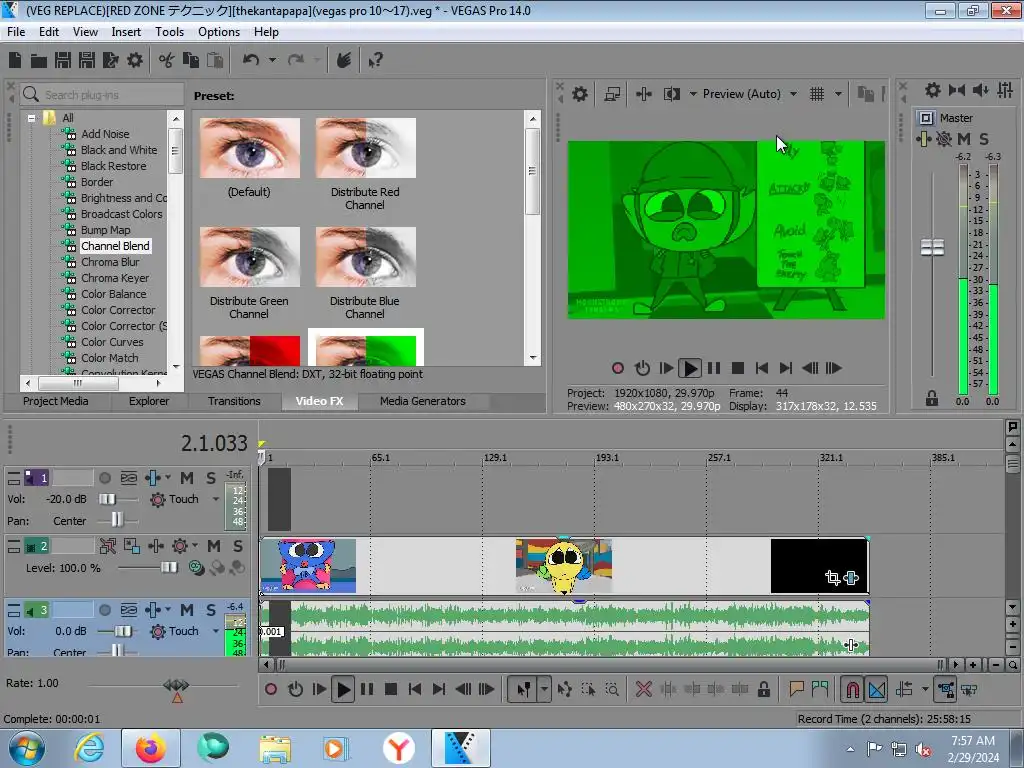1024x768 pixels.
Task: Open project Properties gear in toolbar
Action: tap(135, 61)
